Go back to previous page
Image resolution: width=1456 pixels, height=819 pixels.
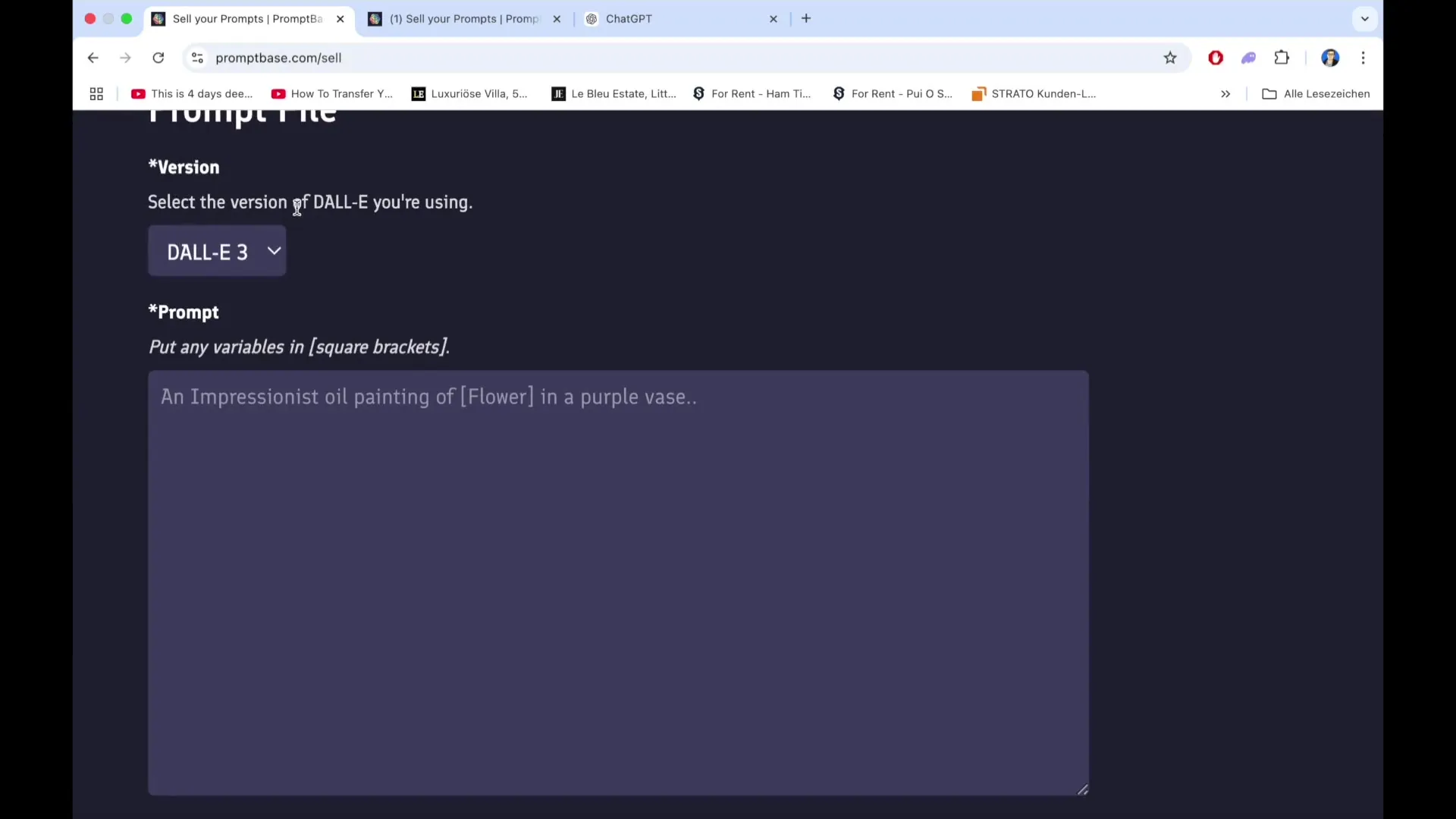point(93,58)
